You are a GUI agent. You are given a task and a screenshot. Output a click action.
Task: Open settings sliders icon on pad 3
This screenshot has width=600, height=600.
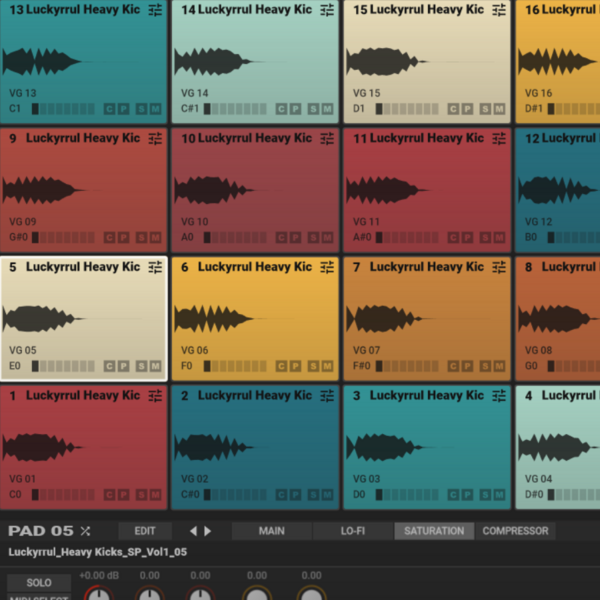pos(499,396)
